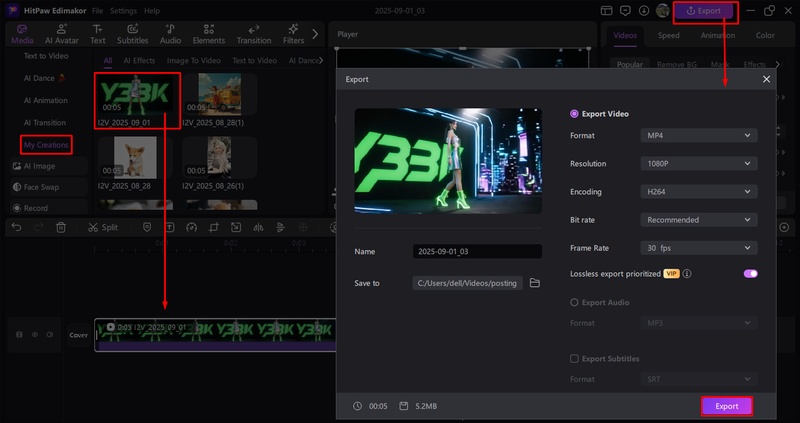Screen dimensions: 800x423
Task: Open AI Image sidebar section
Action: (49, 166)
